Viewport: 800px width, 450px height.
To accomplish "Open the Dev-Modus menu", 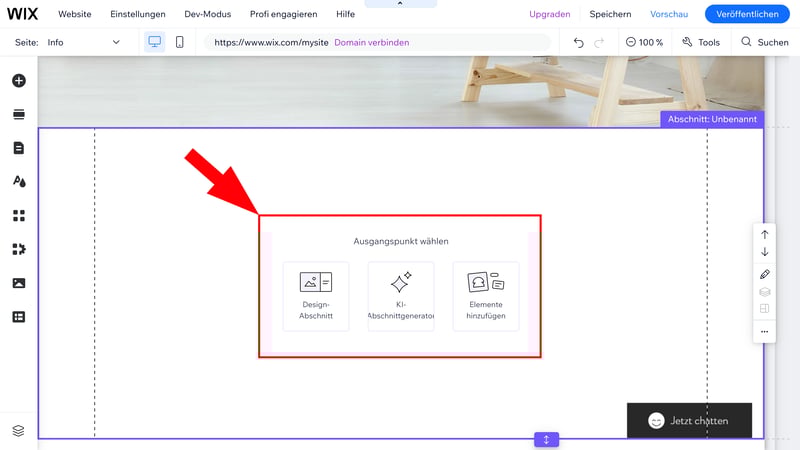I will pyautogui.click(x=208, y=14).
